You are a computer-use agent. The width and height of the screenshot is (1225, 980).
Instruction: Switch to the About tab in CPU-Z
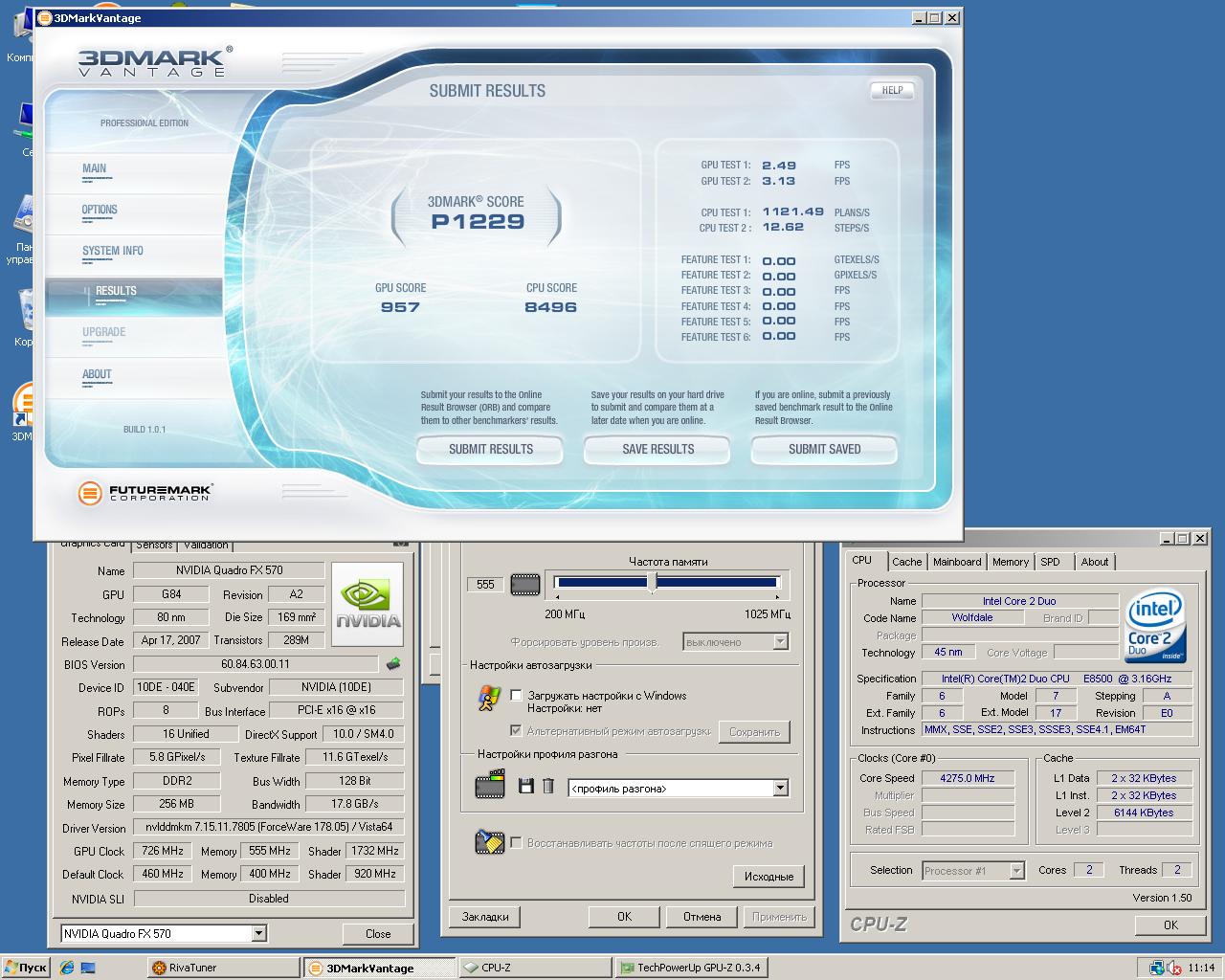[1095, 562]
